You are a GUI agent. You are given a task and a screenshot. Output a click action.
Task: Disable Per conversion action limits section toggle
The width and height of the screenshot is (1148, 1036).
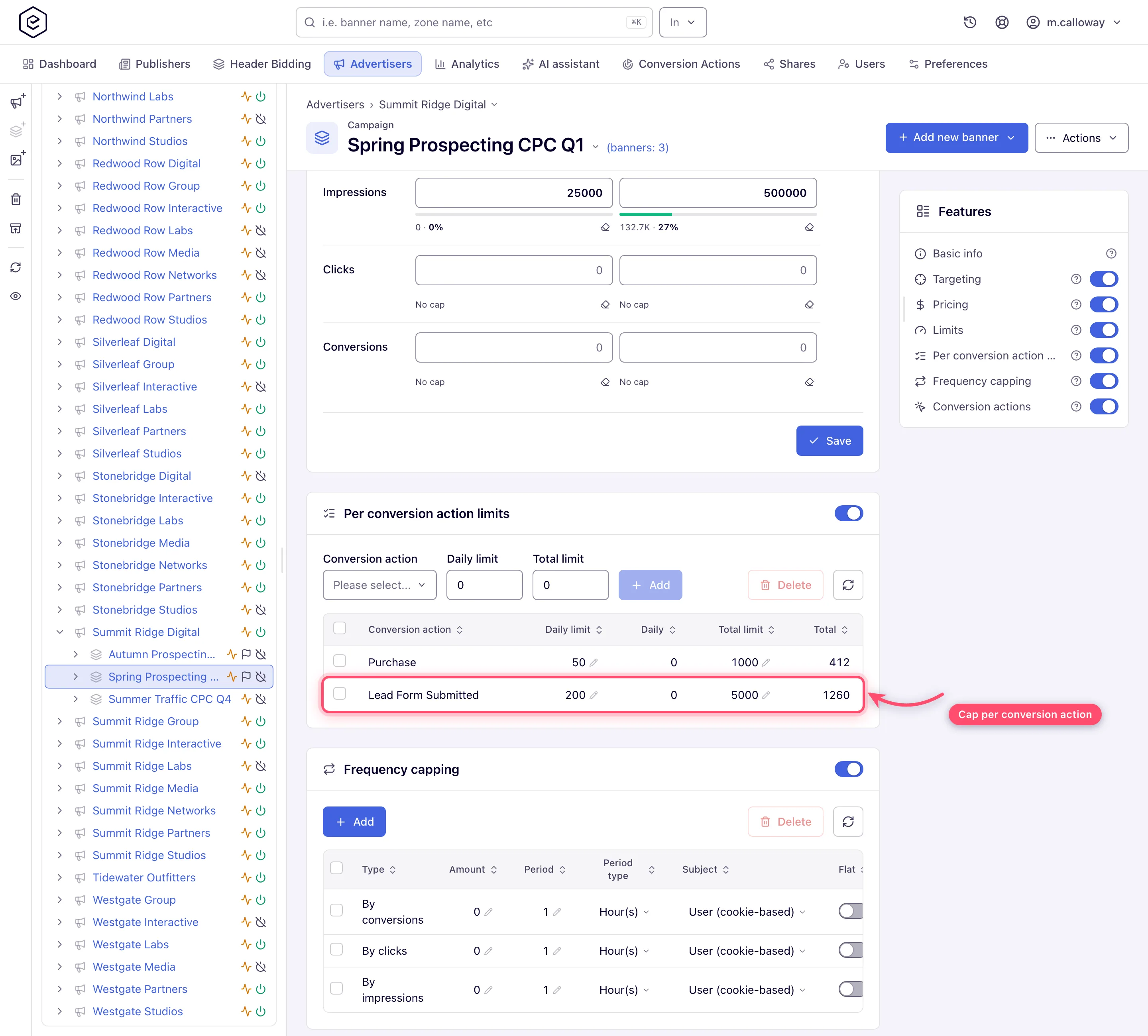(849, 513)
